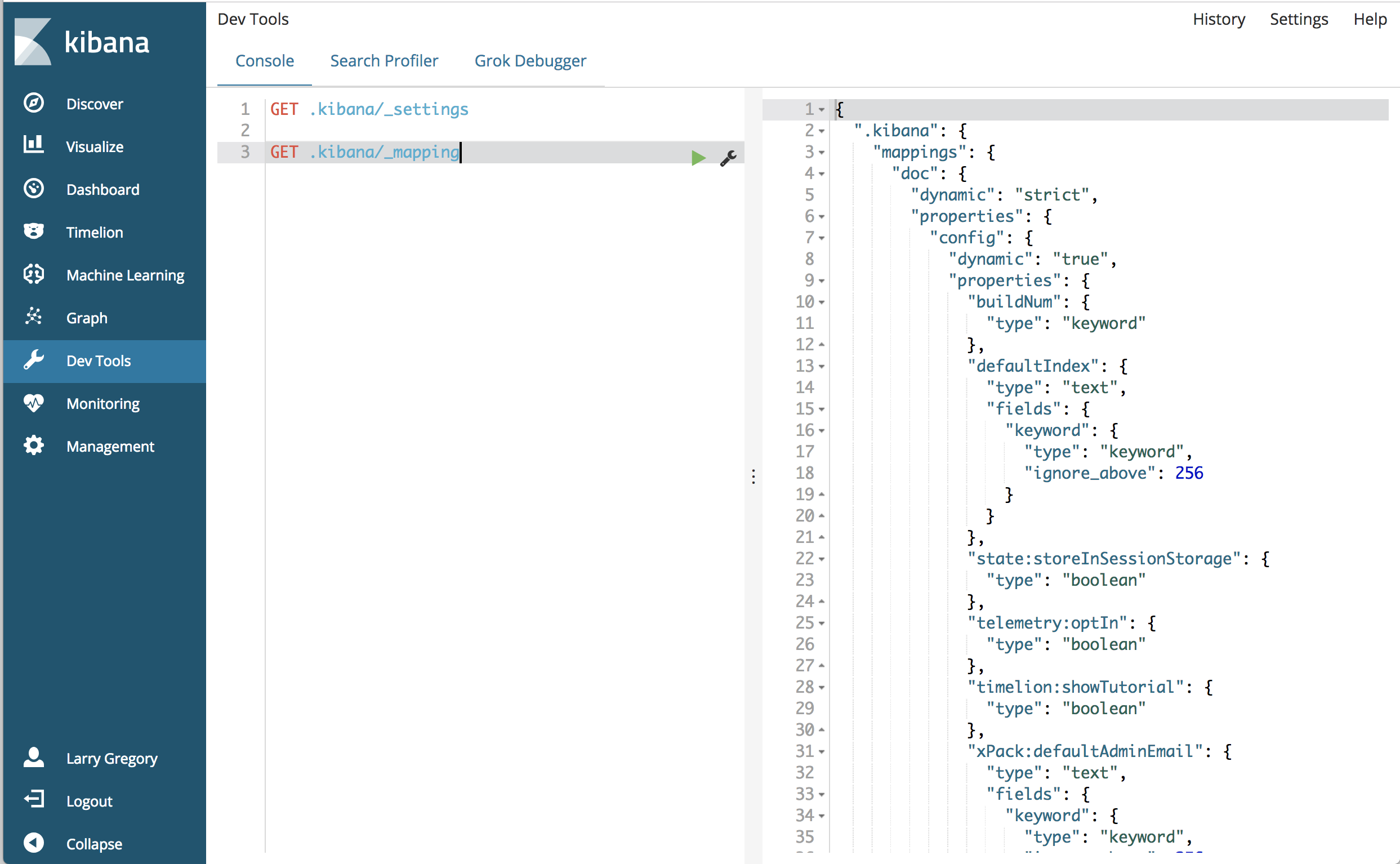Open the wrench options menu in the editor
Screen dimensions: 1400x864
click(x=728, y=158)
